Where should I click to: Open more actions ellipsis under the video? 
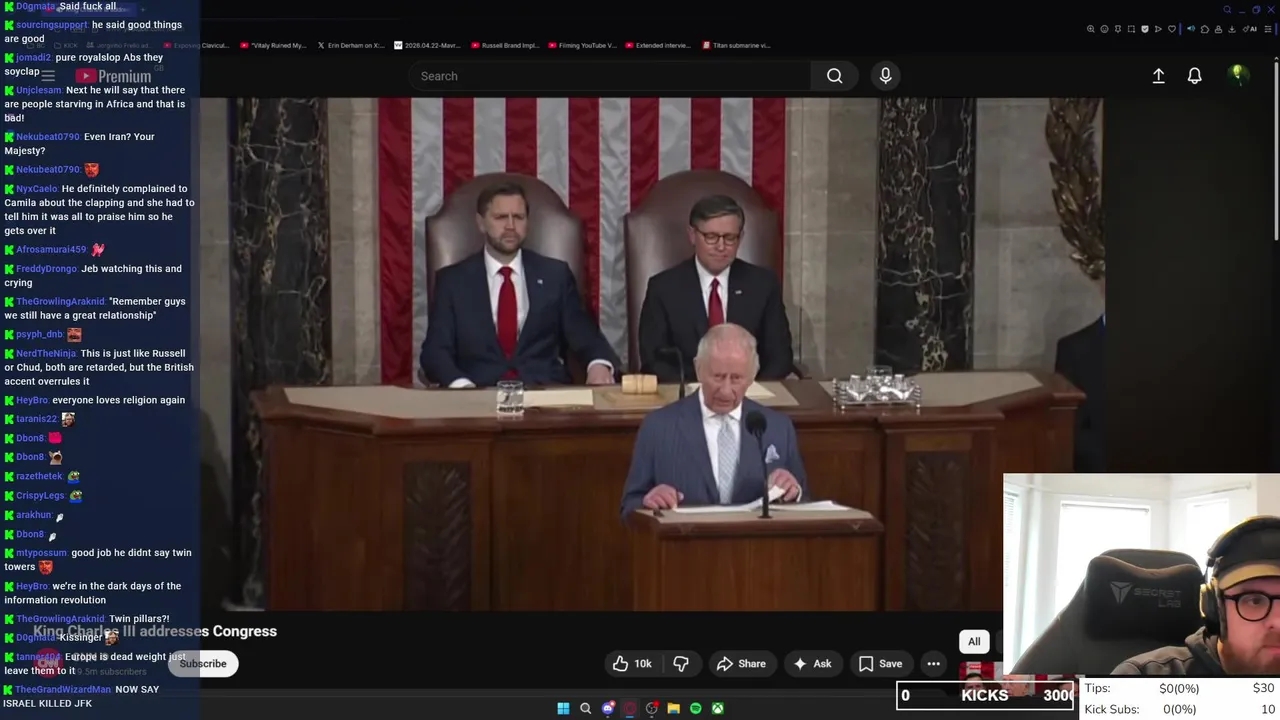[933, 664]
